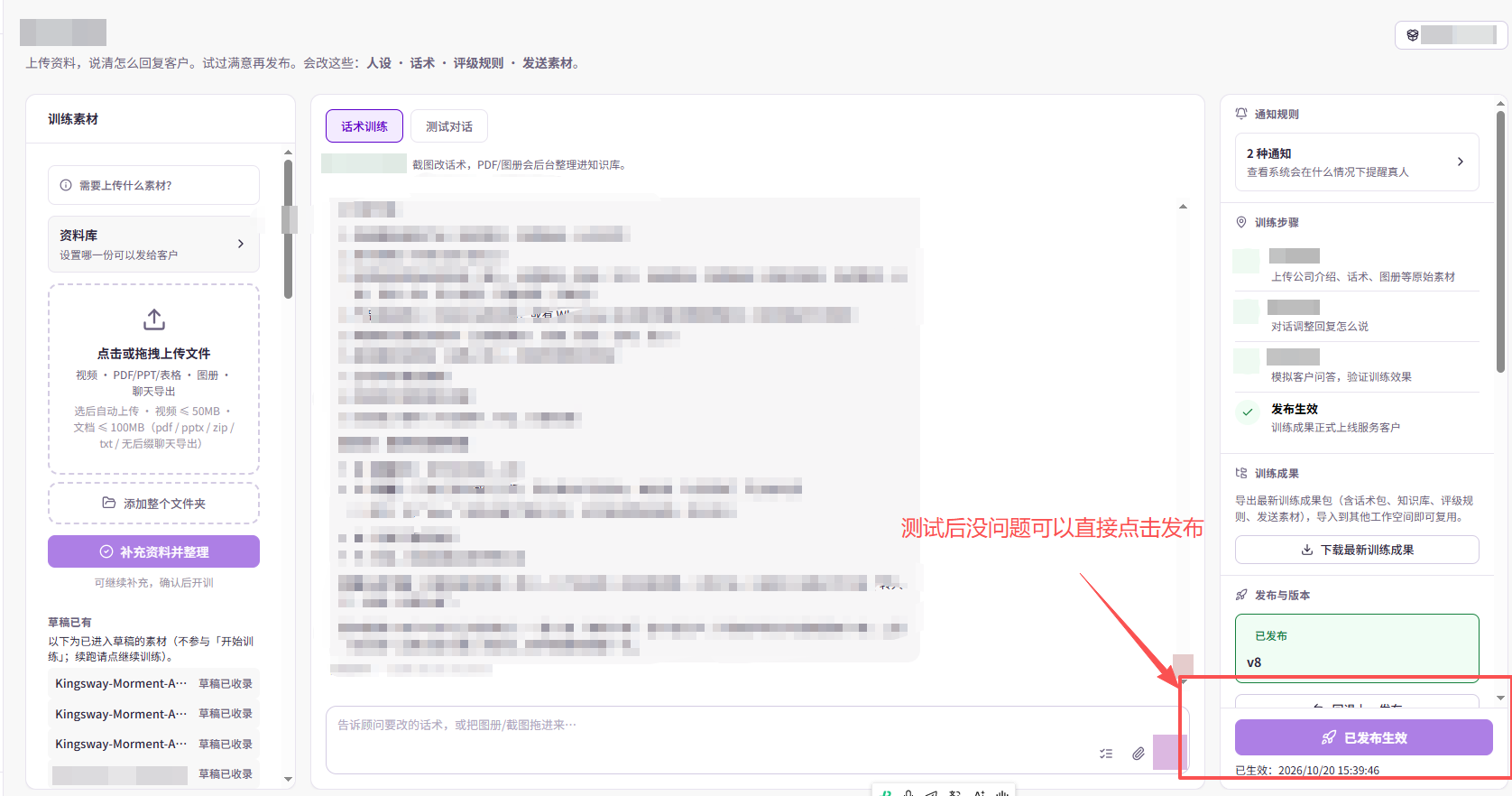Click the right panel scroll-down arrow
Viewport: 1512px width, 796px height.
pyautogui.click(x=1500, y=698)
